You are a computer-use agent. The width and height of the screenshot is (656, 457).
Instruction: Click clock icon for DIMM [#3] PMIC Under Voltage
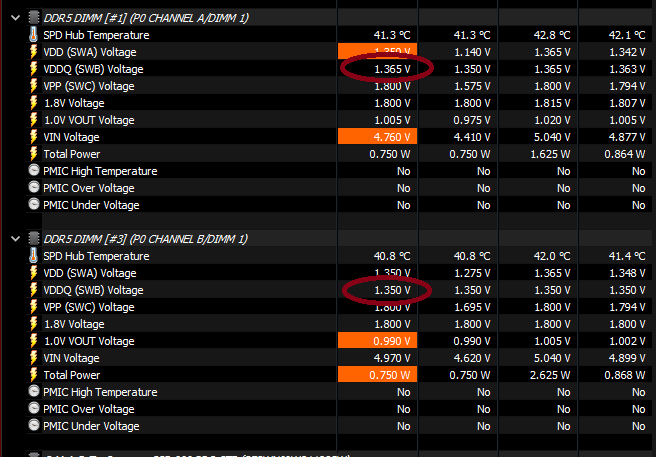[x=34, y=425]
